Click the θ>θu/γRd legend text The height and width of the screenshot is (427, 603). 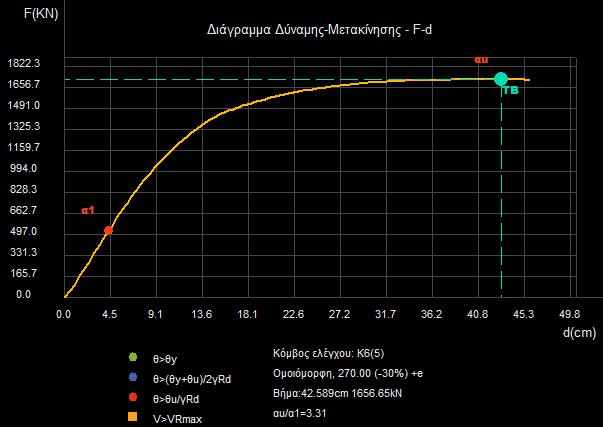(176, 399)
